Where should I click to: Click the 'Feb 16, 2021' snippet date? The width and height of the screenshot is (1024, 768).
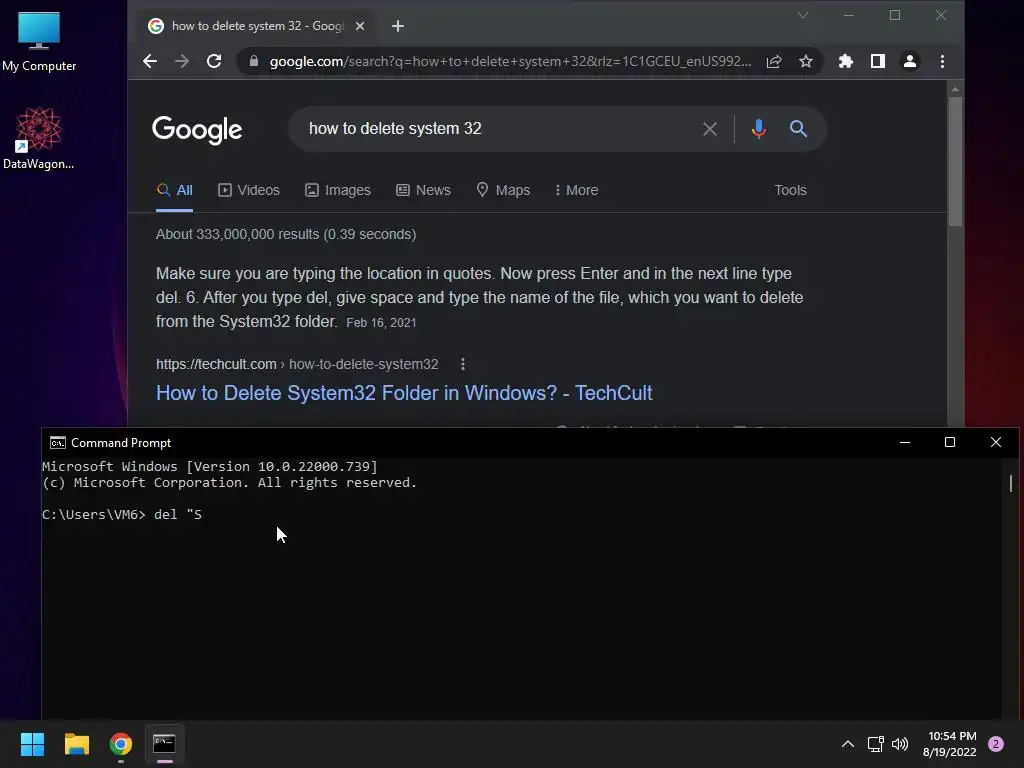point(381,323)
